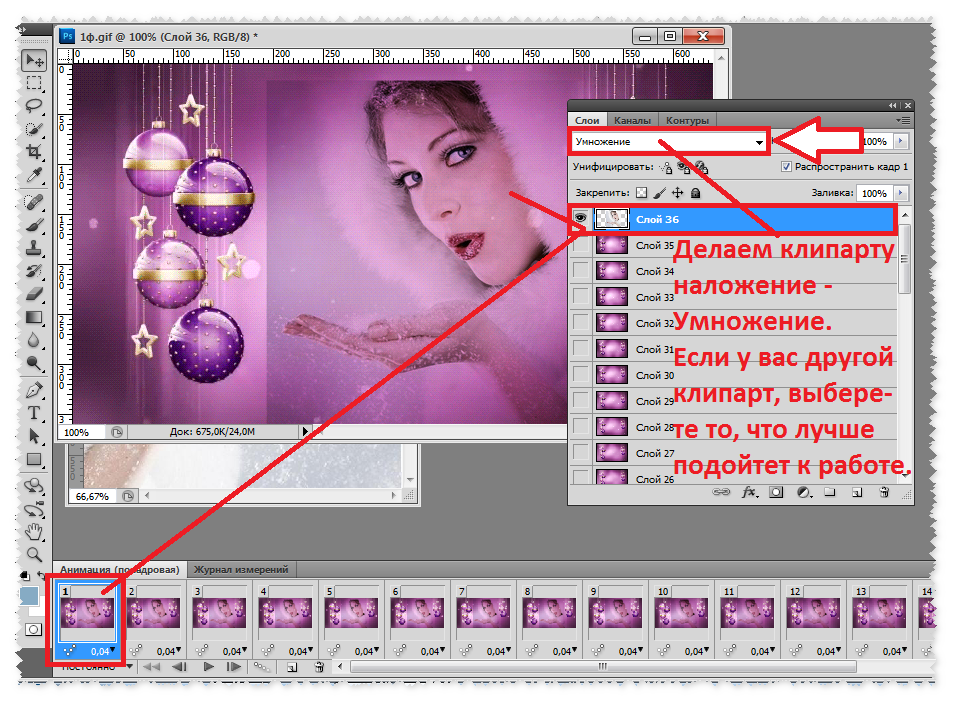Create a new layer group
953x702 pixels.
click(830, 492)
